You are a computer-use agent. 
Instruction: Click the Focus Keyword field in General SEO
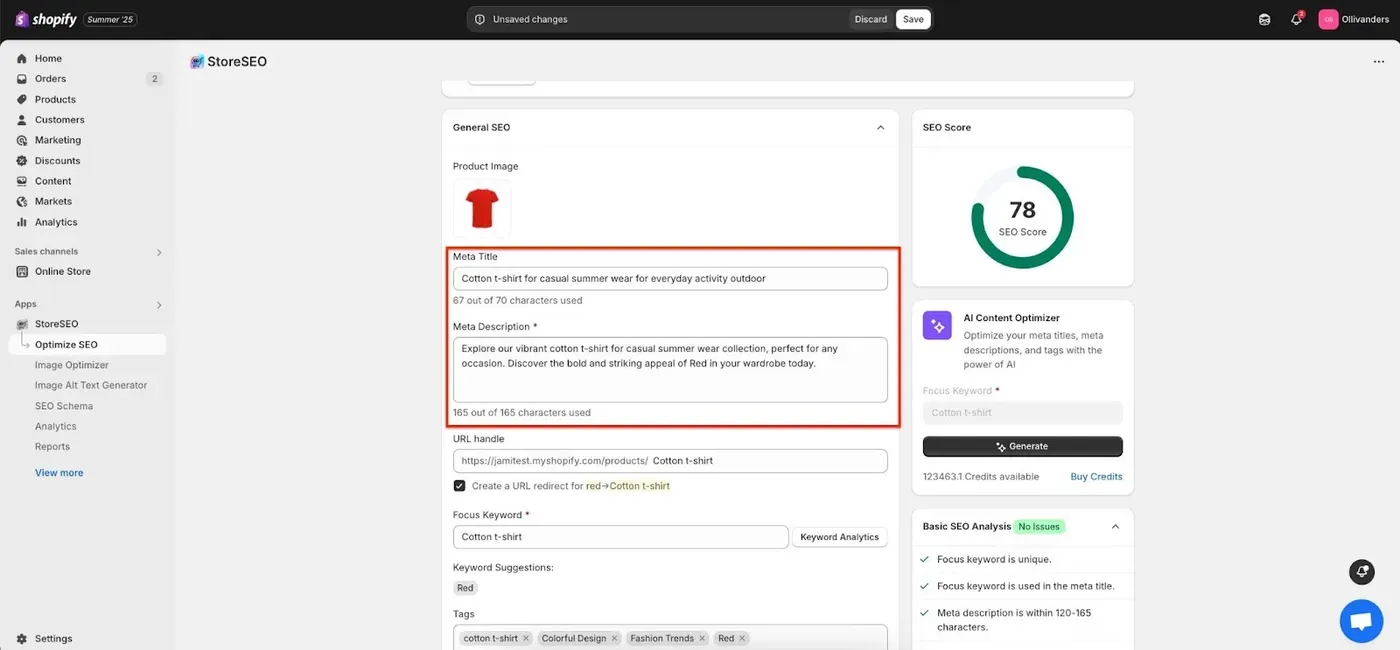coord(620,537)
